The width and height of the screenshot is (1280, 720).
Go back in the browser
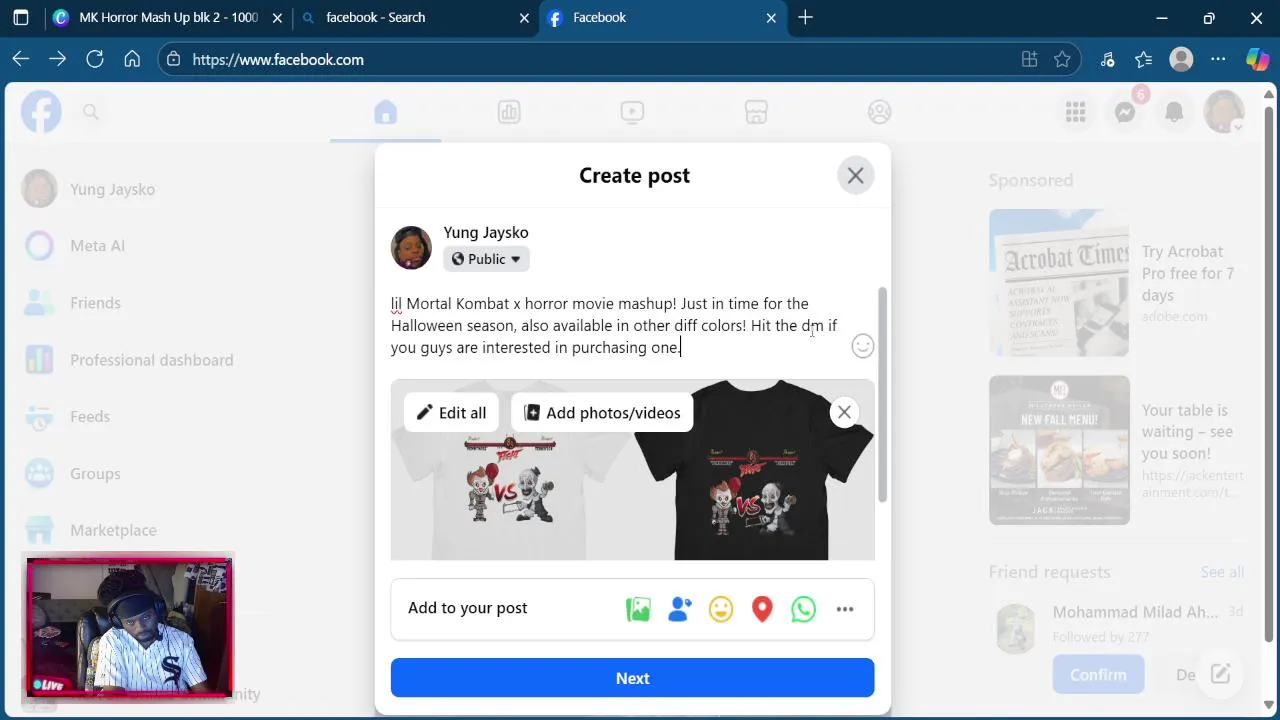21,60
